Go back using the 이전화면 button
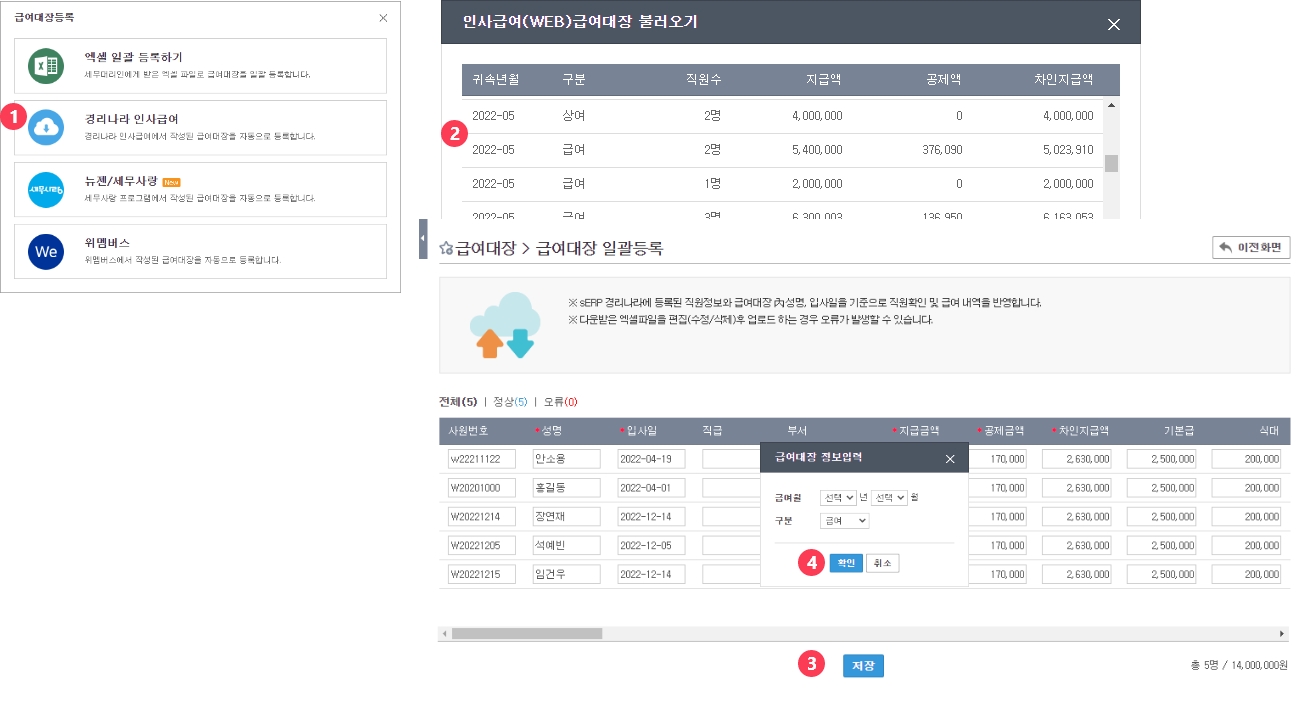The image size is (1310, 713). (x=1250, y=247)
